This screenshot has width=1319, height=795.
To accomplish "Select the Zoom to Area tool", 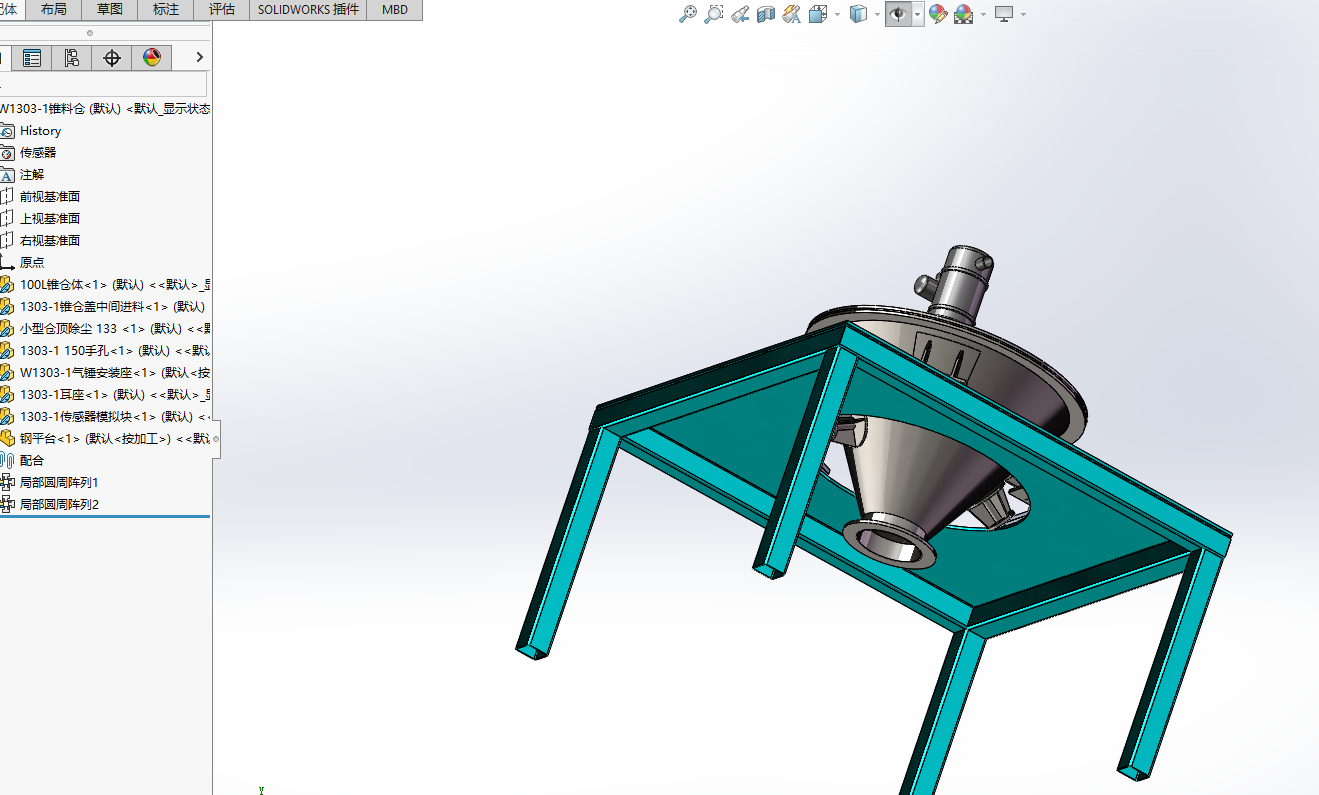I will (x=714, y=14).
